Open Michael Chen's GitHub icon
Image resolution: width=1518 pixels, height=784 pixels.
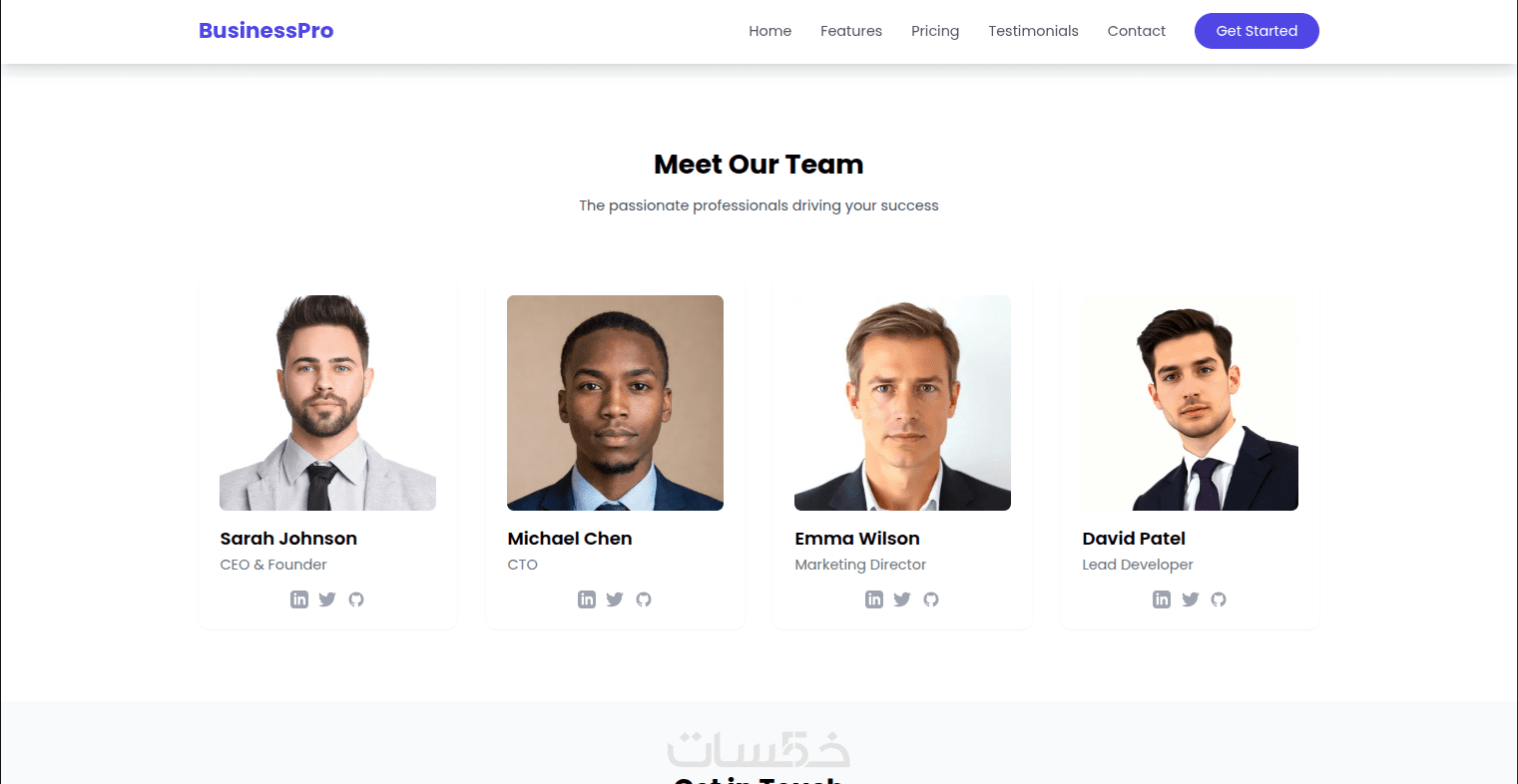644,599
